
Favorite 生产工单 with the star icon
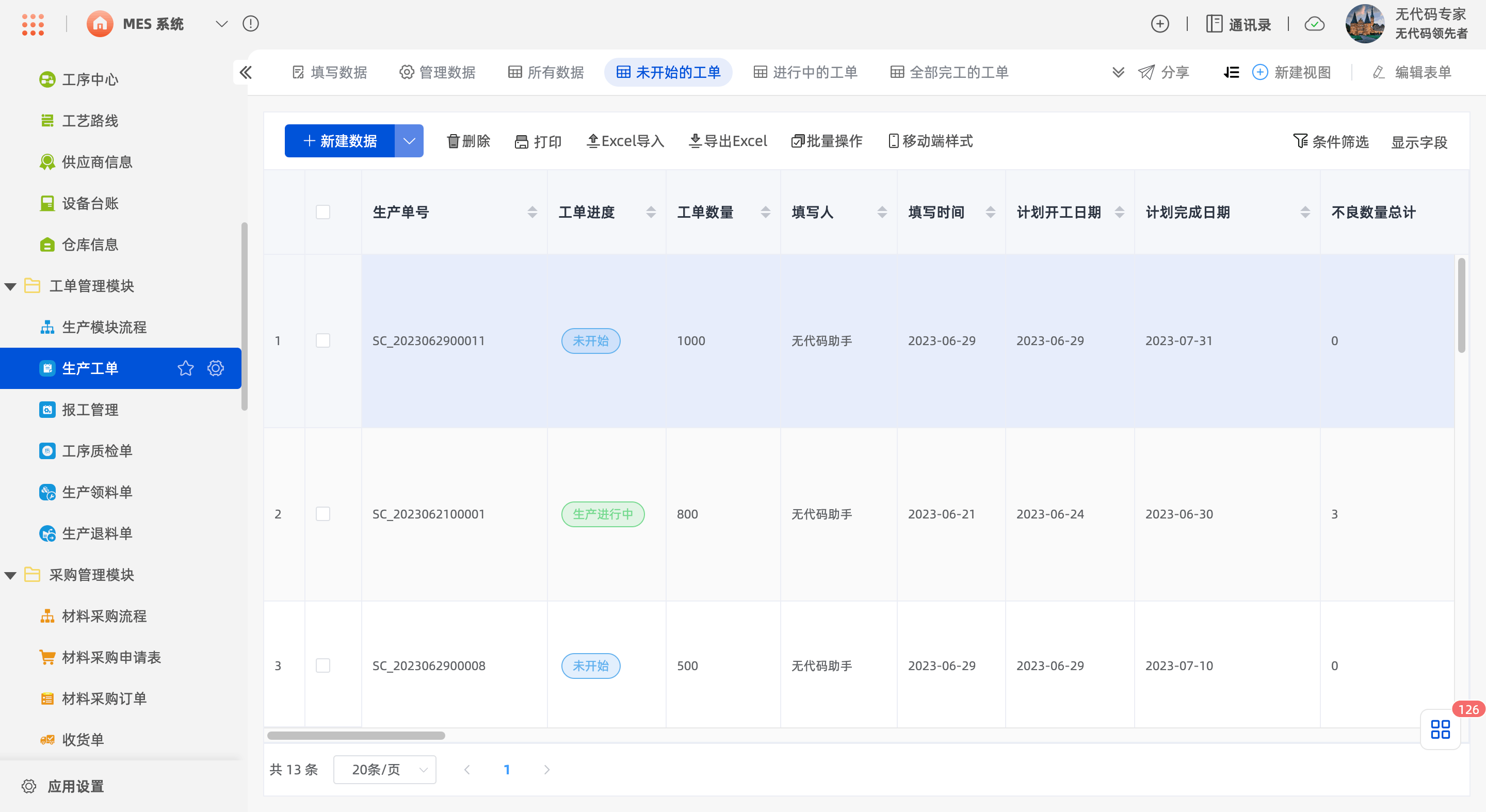(185, 368)
